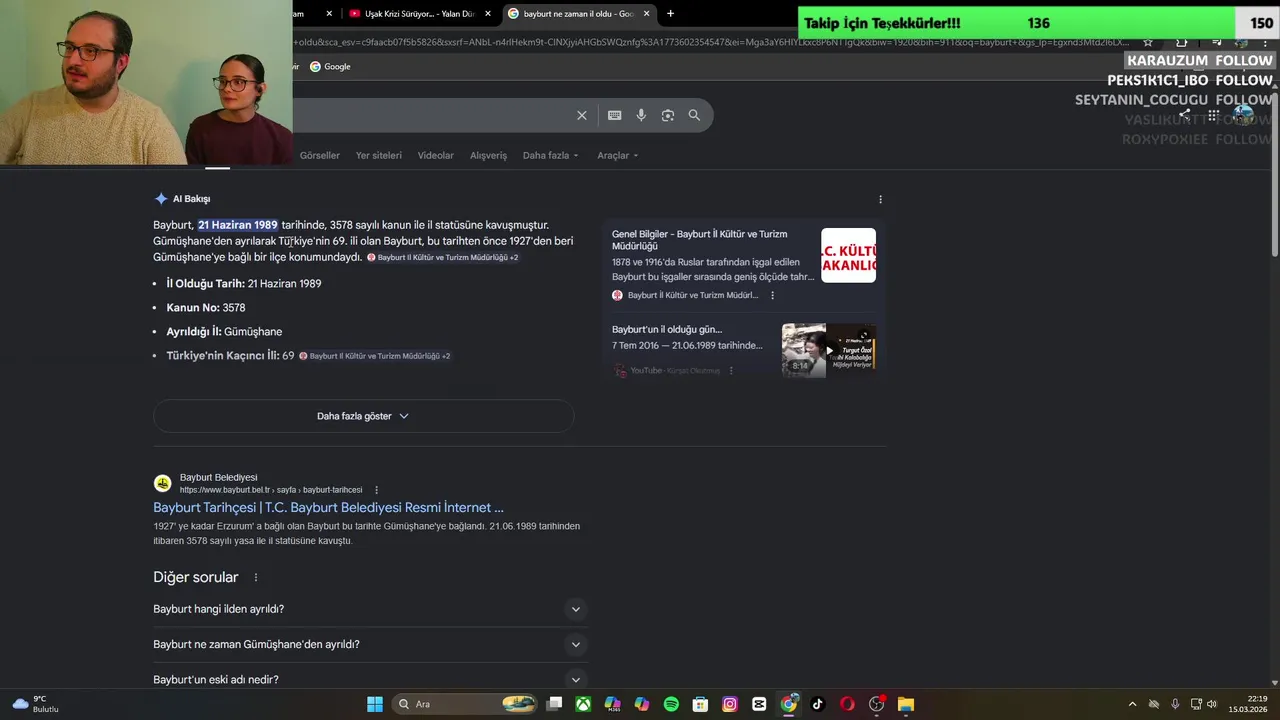Switch to the Videolar results tab

(436, 156)
